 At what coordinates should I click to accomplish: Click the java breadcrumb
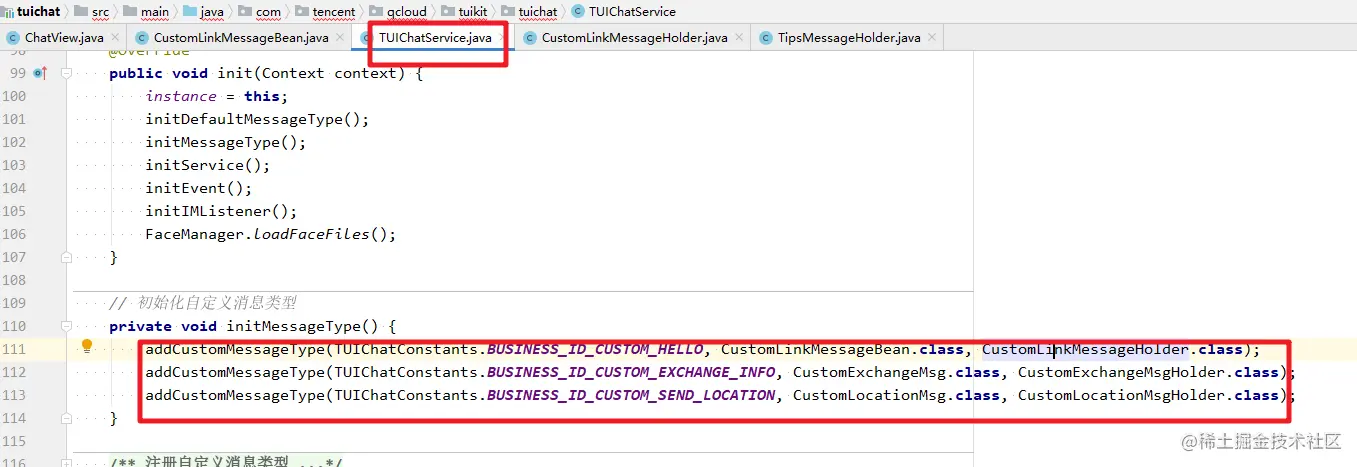tap(212, 11)
